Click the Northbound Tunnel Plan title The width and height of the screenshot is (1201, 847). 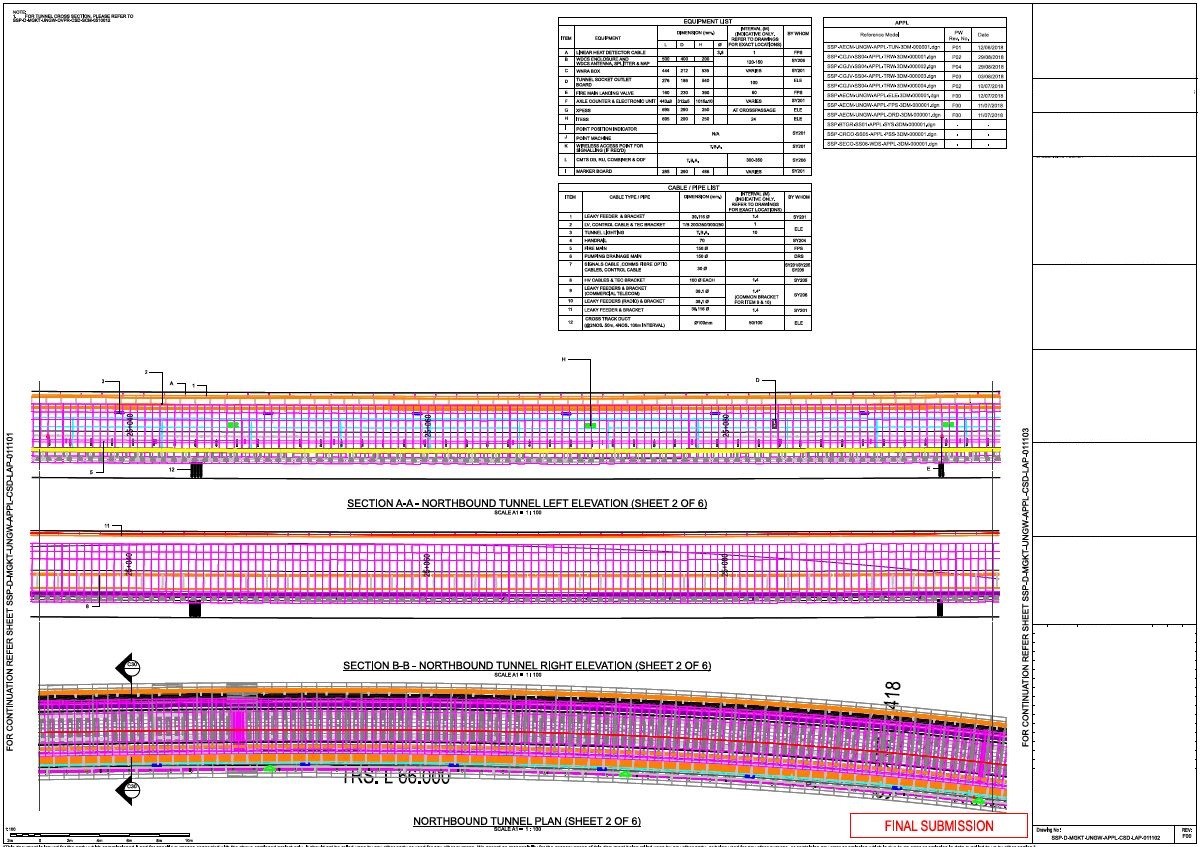point(527,821)
